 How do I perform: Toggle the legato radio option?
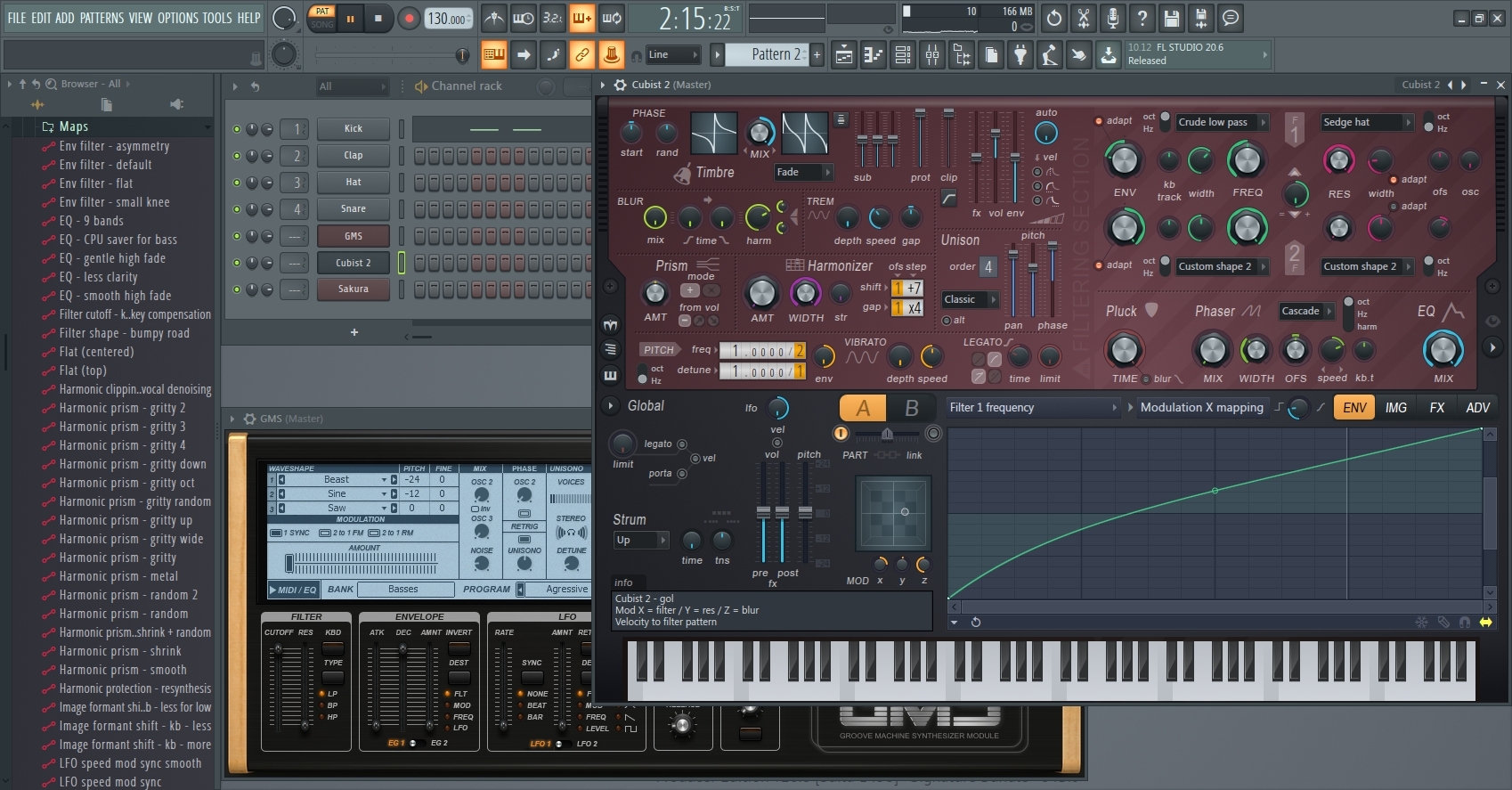682,444
